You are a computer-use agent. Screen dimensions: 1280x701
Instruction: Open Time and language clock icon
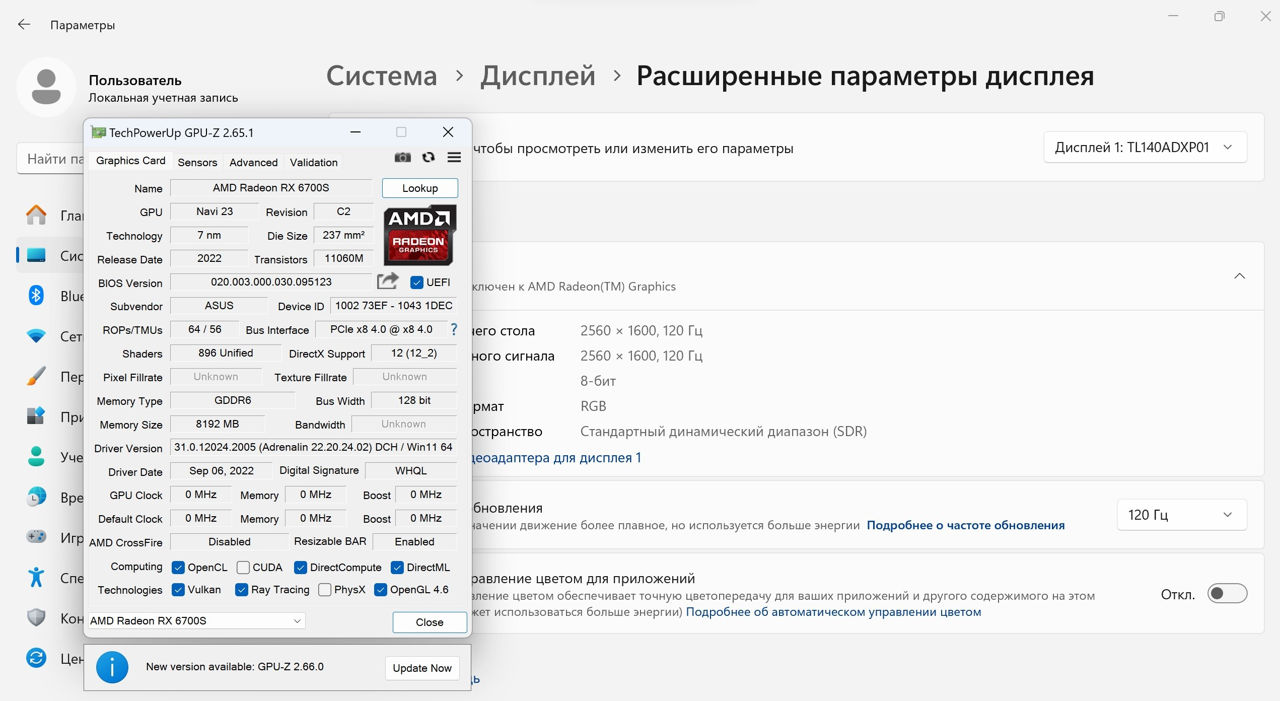pyautogui.click(x=36, y=497)
